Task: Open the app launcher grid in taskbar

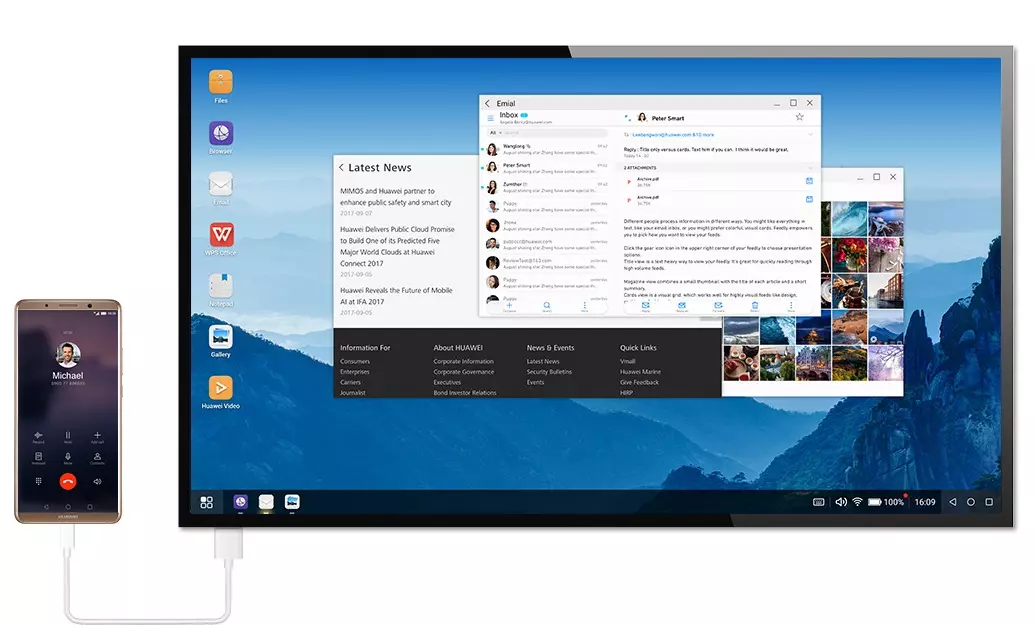Action: point(207,502)
